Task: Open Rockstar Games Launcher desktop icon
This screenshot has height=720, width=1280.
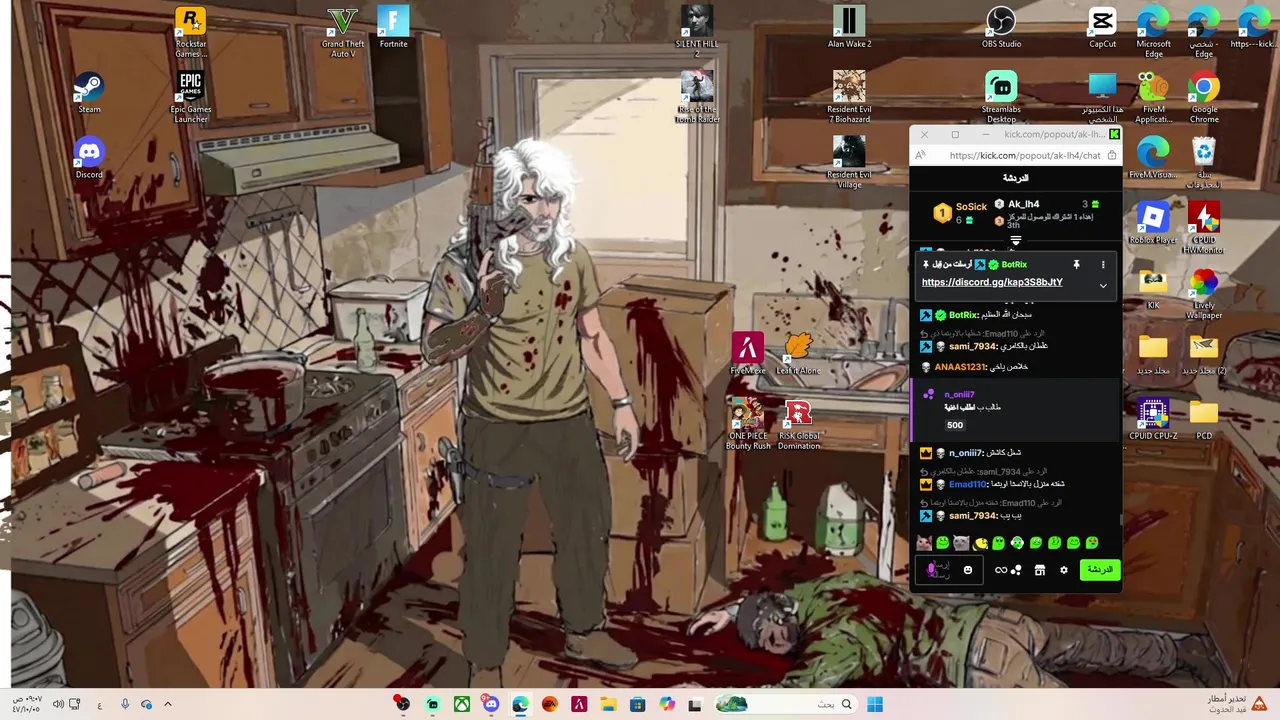Action: pos(191,33)
